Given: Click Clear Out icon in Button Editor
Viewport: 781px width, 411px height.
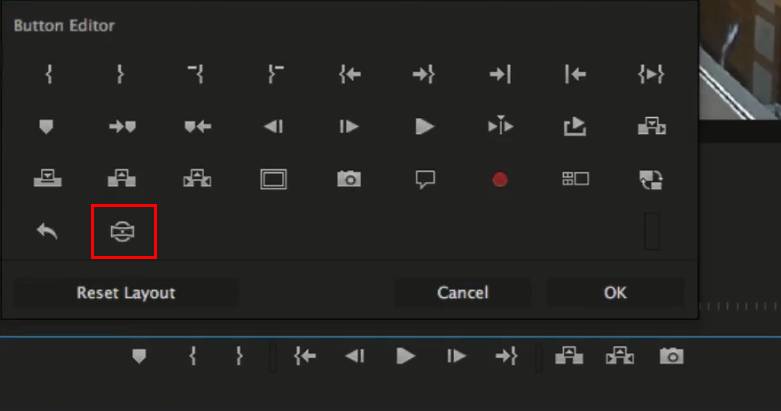Looking at the screenshot, I should click(x=273, y=74).
